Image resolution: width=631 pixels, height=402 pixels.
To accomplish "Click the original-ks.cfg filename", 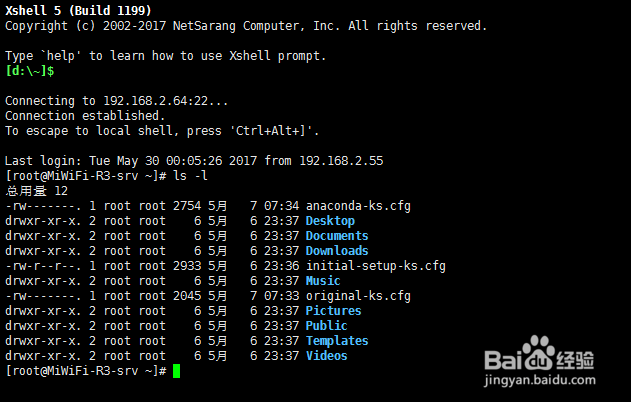I will [x=358, y=296].
